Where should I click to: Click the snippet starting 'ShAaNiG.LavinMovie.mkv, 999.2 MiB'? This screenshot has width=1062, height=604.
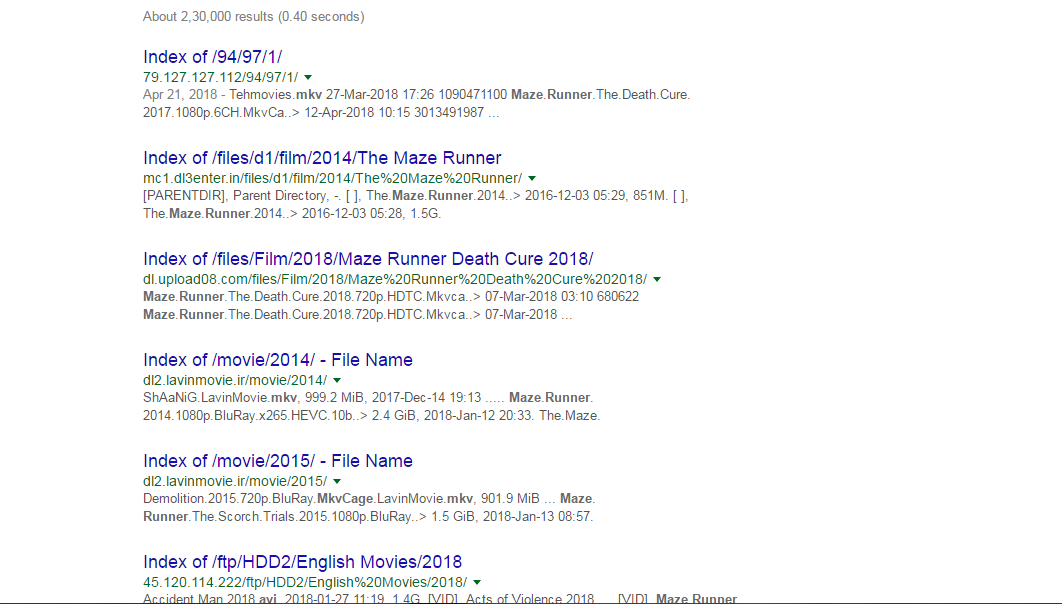pos(371,406)
